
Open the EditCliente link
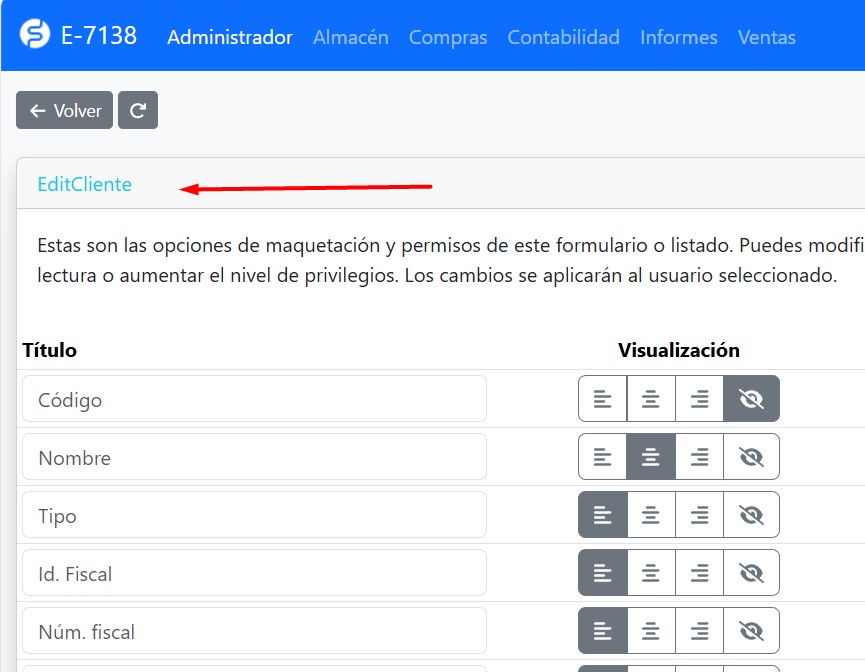point(84,184)
